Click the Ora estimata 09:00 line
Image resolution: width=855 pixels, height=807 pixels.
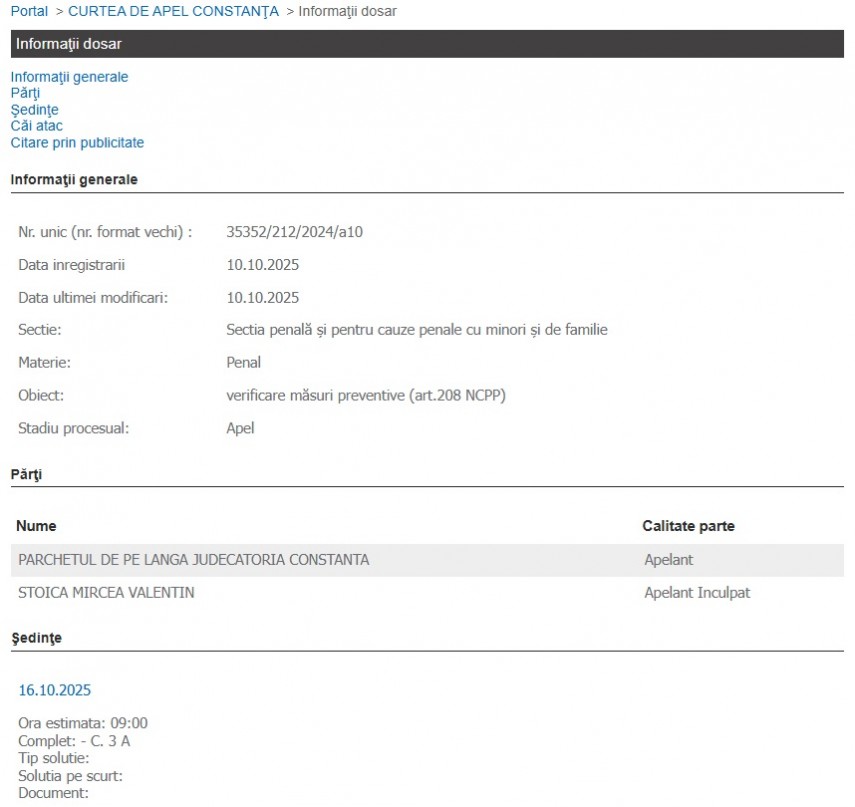coord(83,724)
